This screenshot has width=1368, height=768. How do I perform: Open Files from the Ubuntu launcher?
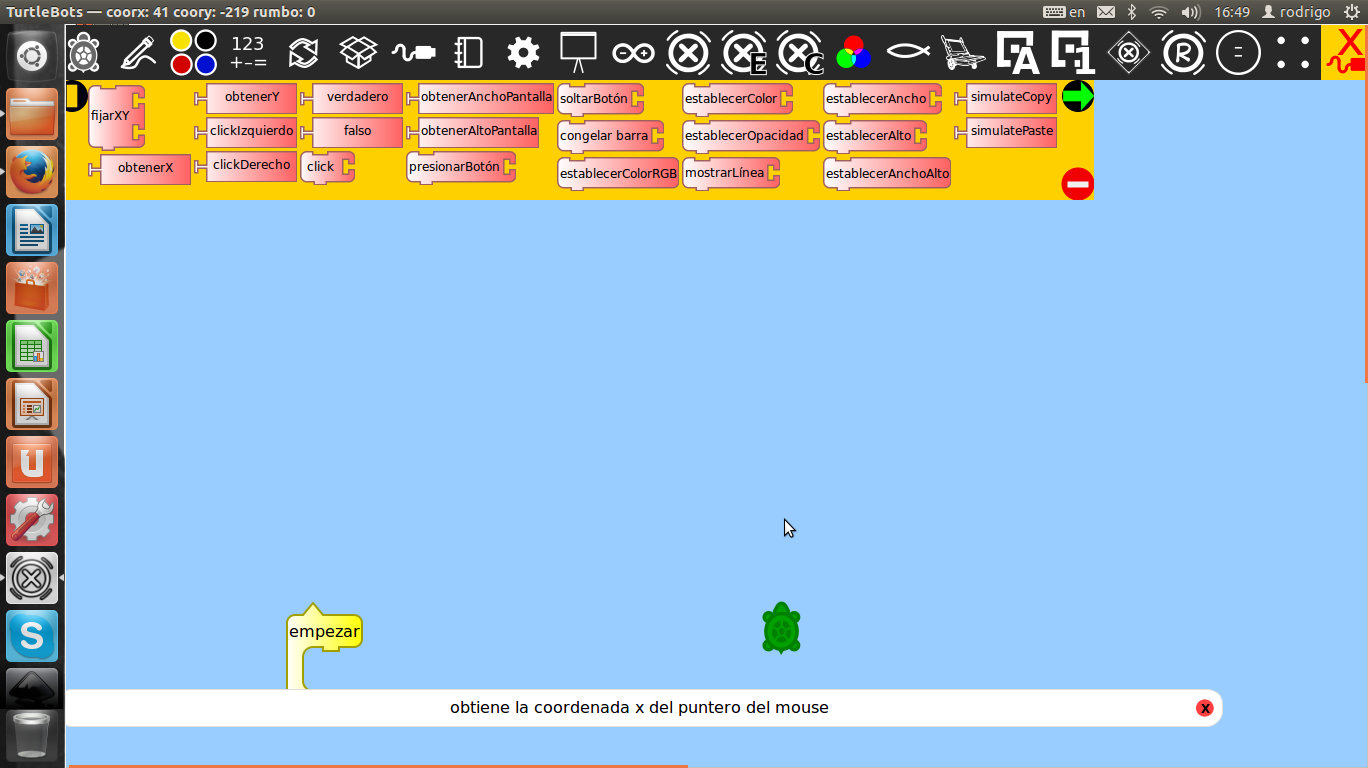coord(32,114)
